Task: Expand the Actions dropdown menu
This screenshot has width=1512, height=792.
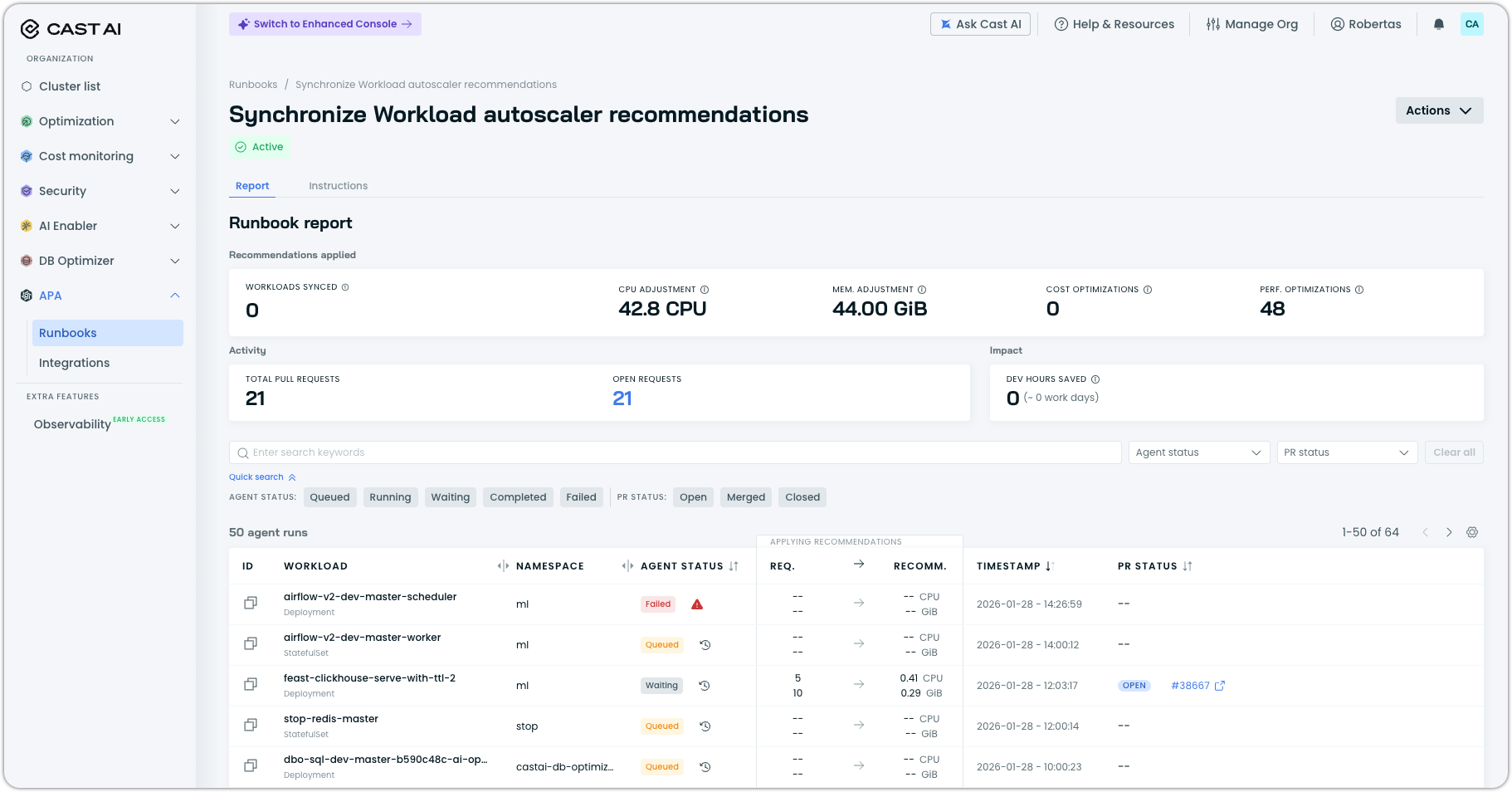Action: 1439,110
